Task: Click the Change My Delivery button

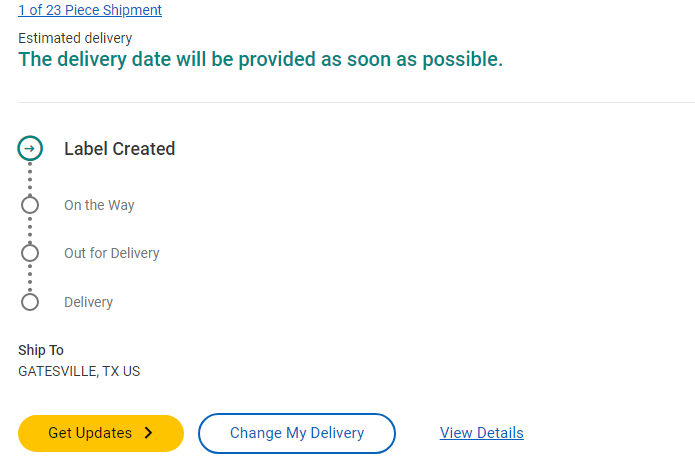Action: [x=297, y=433]
